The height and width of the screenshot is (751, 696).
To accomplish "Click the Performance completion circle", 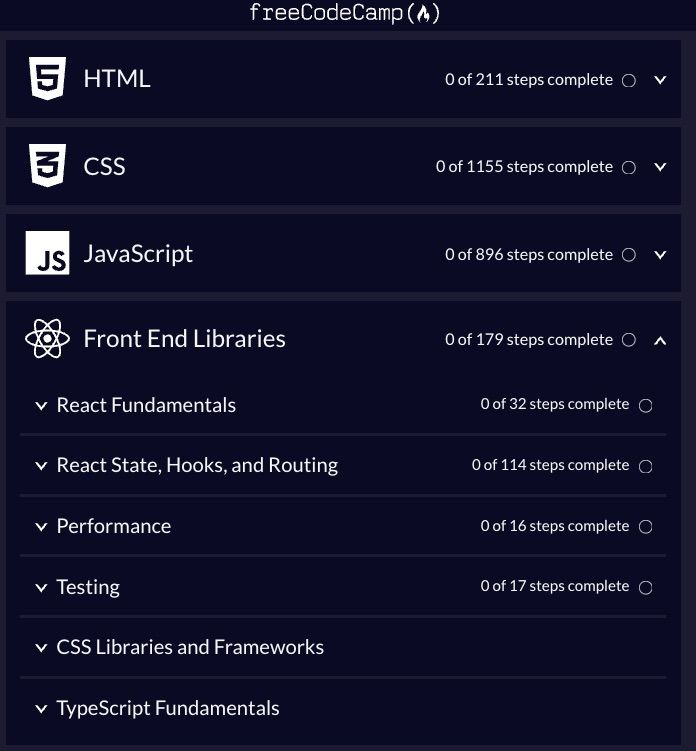I will [645, 527].
